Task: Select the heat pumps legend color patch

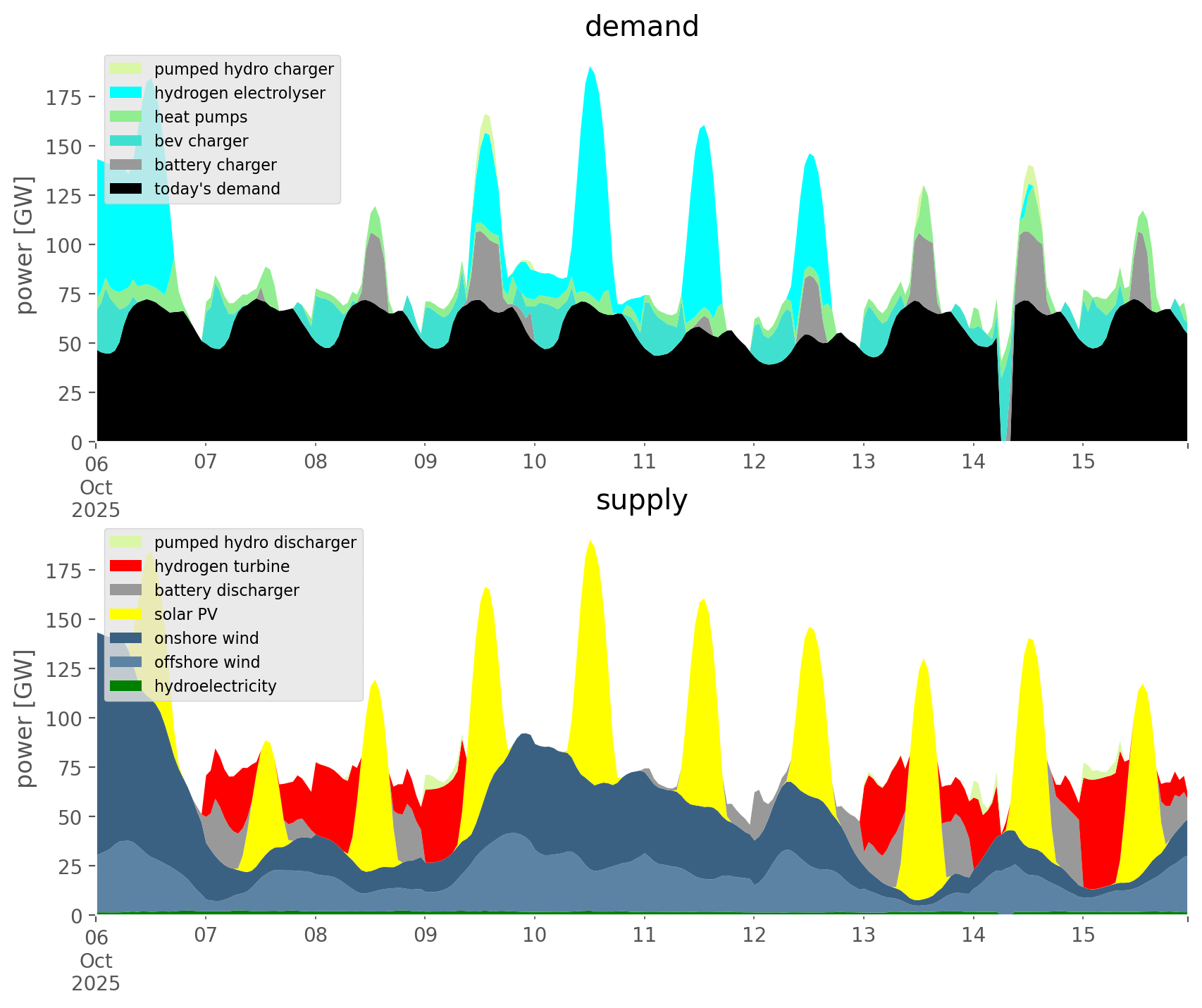Action: (126, 117)
